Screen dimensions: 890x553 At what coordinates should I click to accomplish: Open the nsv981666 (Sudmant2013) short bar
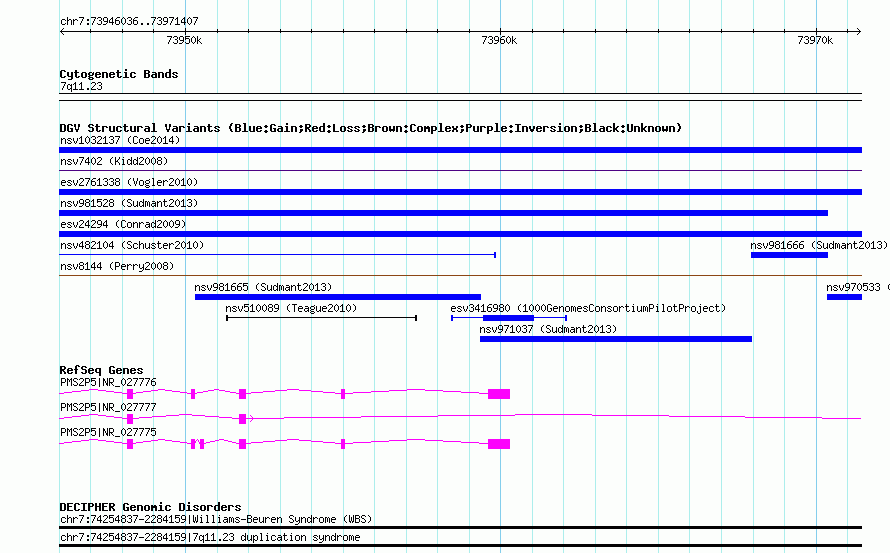[x=789, y=255]
